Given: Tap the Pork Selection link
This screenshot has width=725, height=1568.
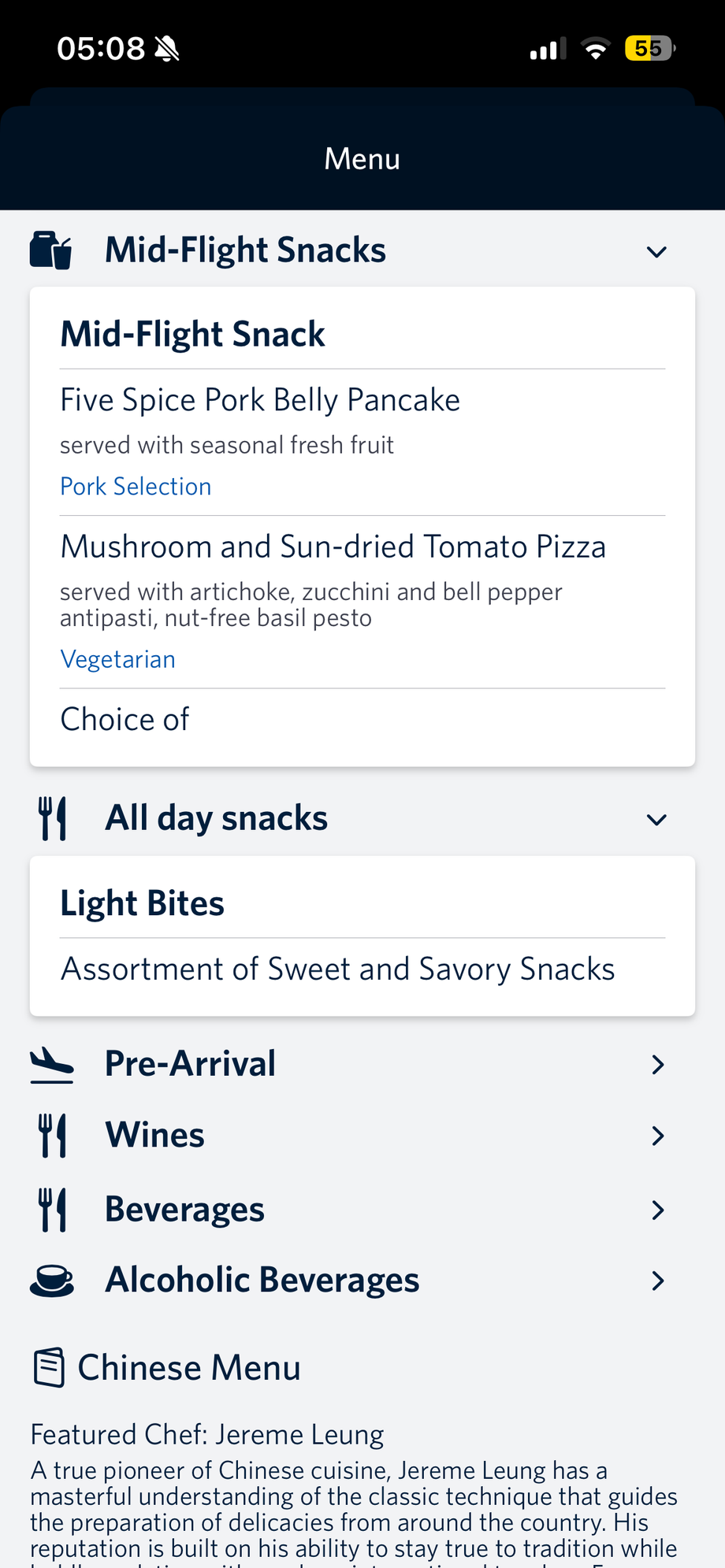Looking at the screenshot, I should click(x=136, y=487).
